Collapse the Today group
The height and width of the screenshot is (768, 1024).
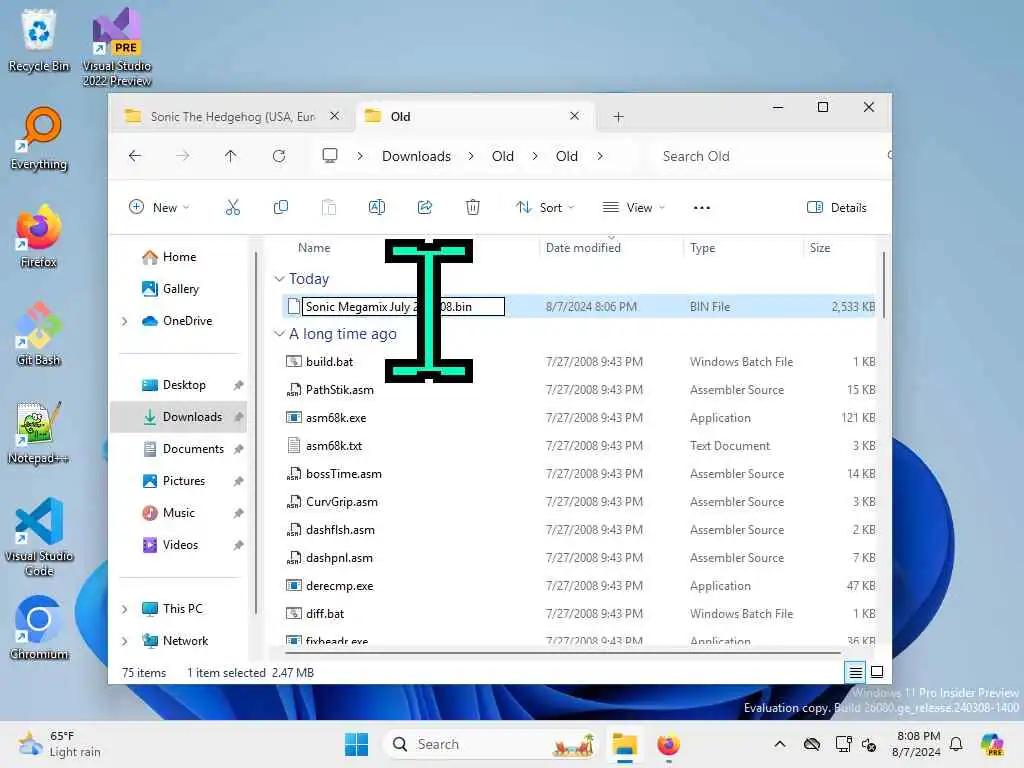pos(280,279)
